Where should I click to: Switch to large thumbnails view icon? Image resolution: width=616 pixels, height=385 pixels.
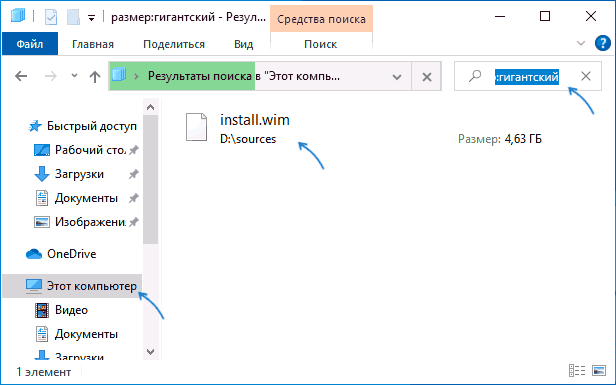pyautogui.click(x=599, y=370)
